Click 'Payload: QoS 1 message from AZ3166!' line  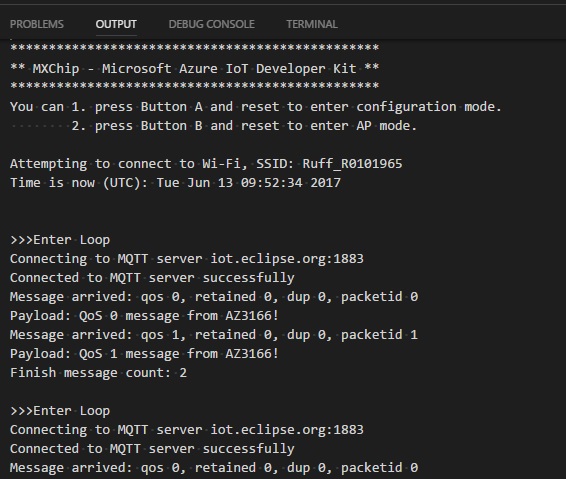(144, 354)
